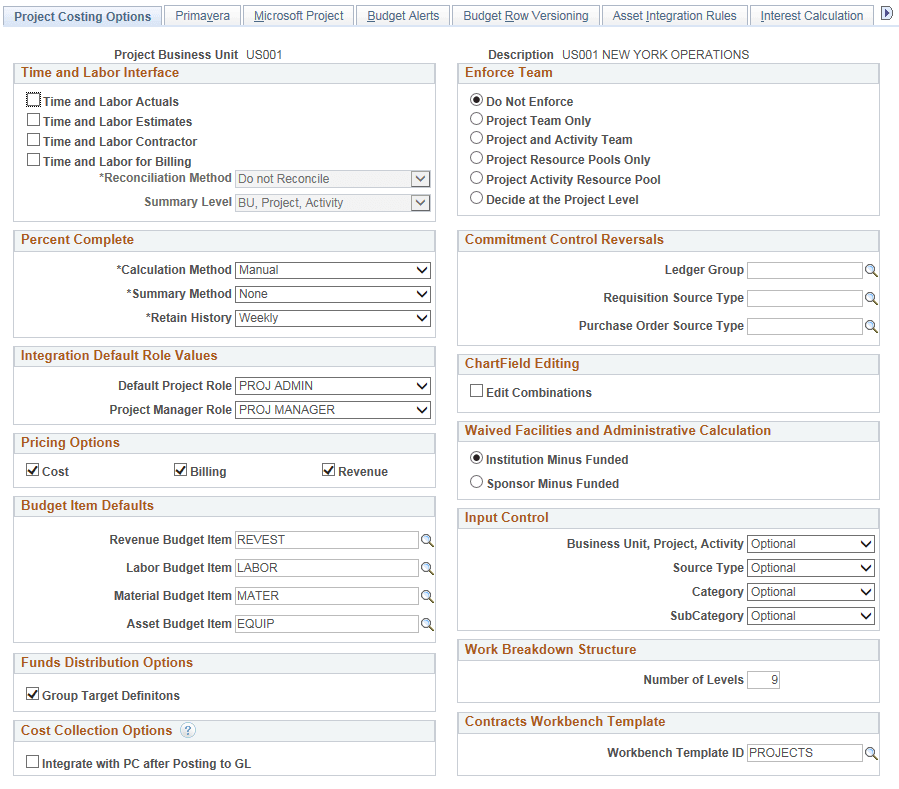
Task: Check the Edit Combinations box
Action: [477, 390]
